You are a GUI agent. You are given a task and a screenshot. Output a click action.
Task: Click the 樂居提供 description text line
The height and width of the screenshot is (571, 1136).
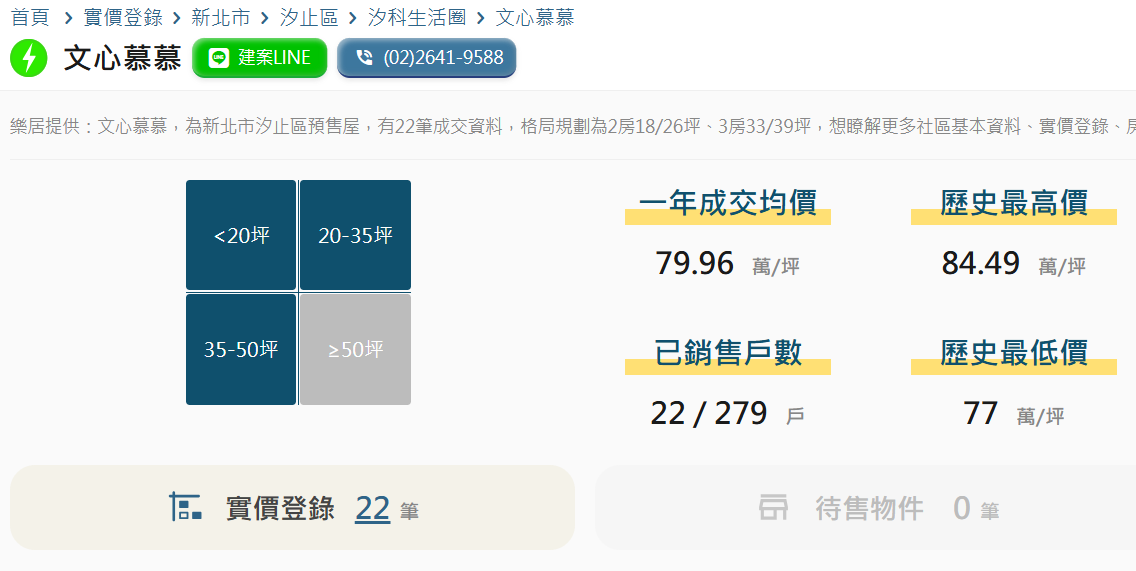572,127
